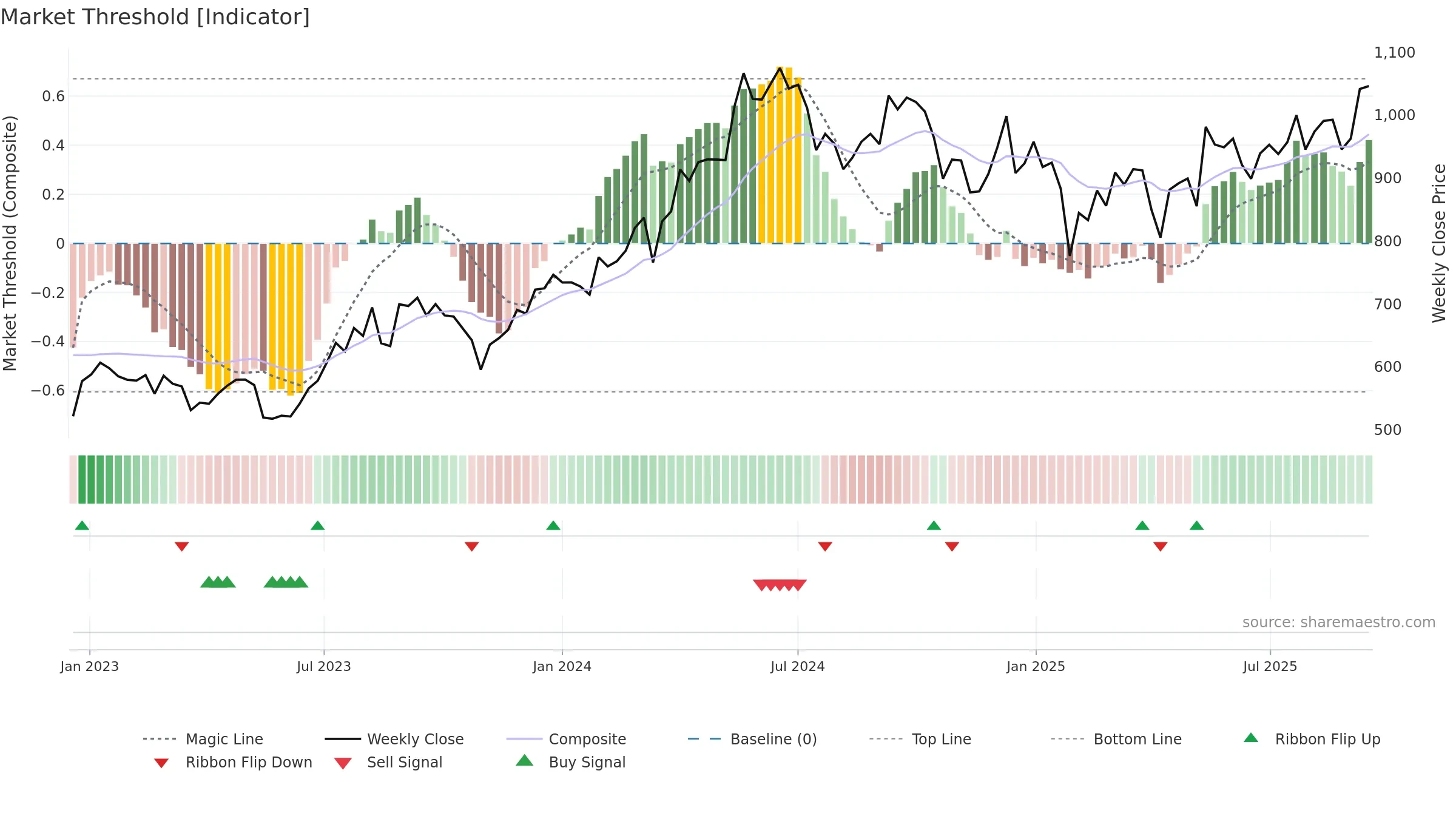Viewport: 1456px width, 819px height.
Task: Click the Ribbon Flip Up marker near July 2023
Action: [x=317, y=525]
